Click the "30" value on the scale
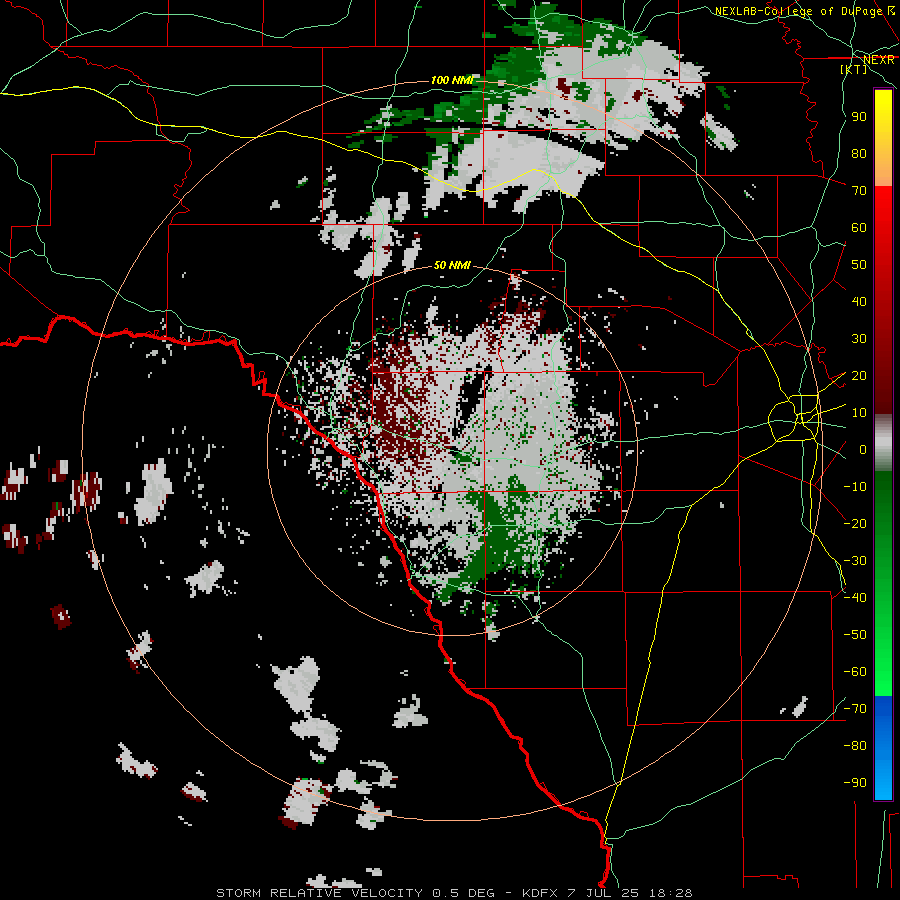 tap(859, 339)
